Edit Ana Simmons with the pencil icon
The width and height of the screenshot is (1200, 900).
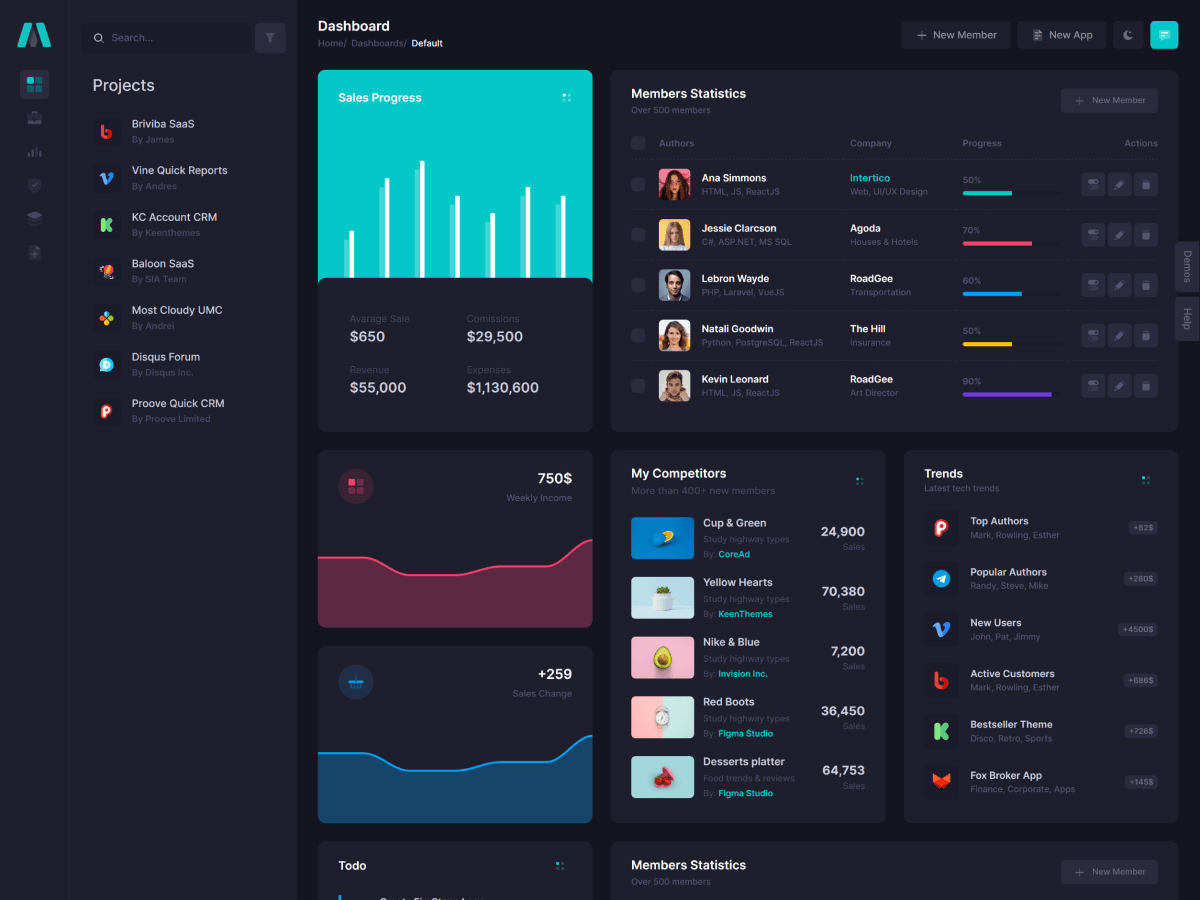1119,184
